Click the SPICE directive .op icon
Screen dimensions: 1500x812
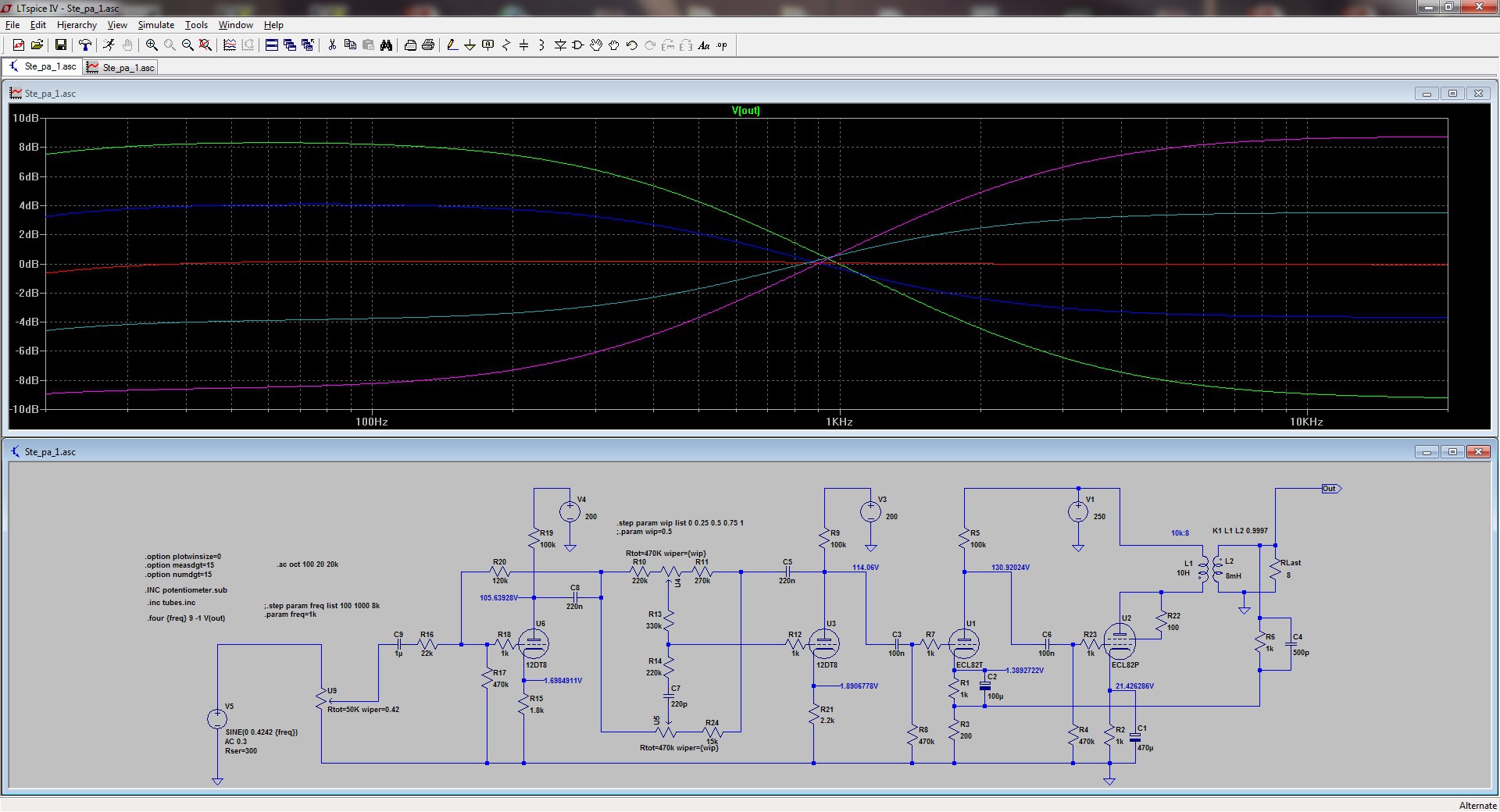(722, 45)
